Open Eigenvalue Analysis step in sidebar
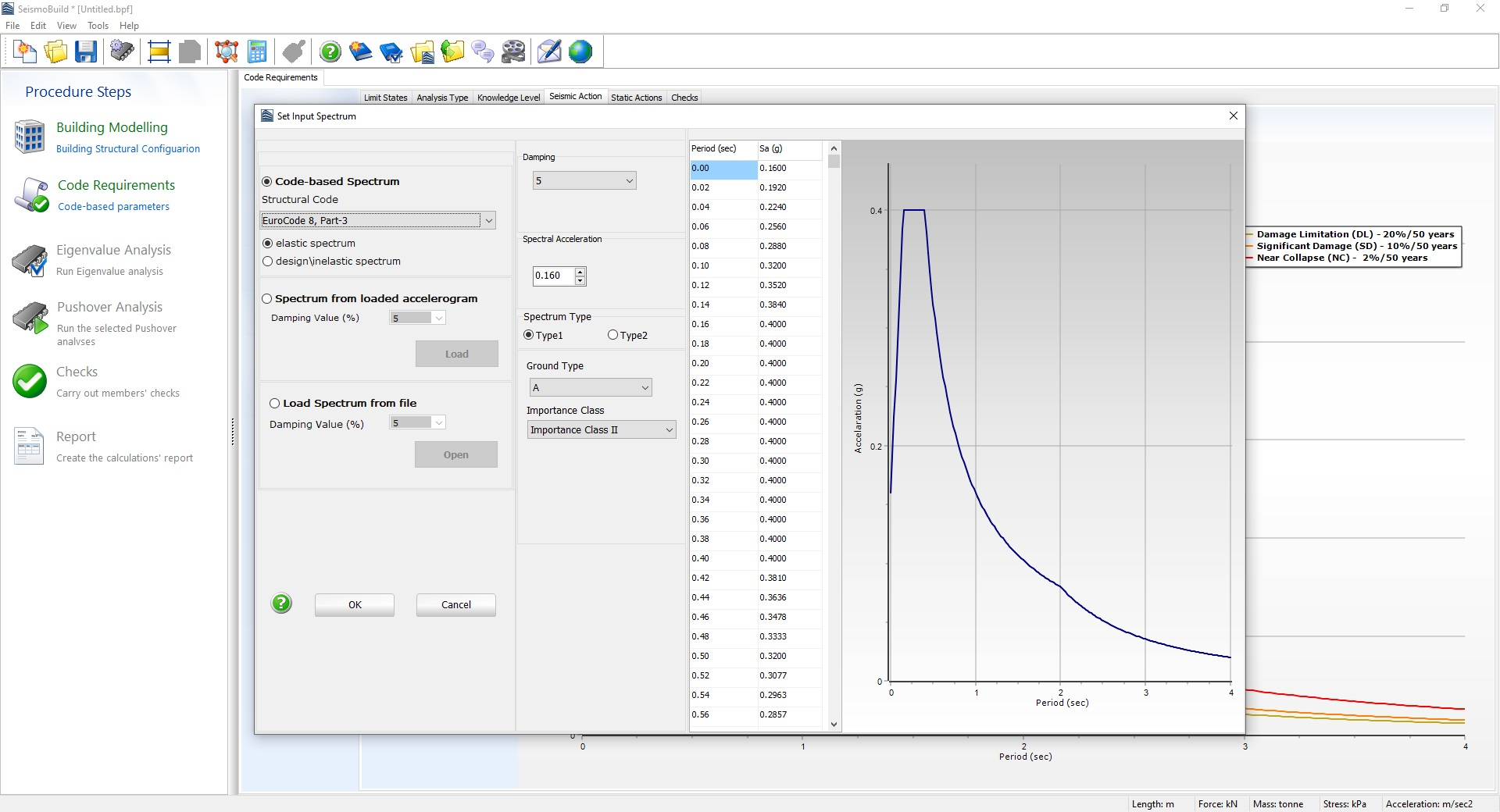 pyautogui.click(x=113, y=251)
